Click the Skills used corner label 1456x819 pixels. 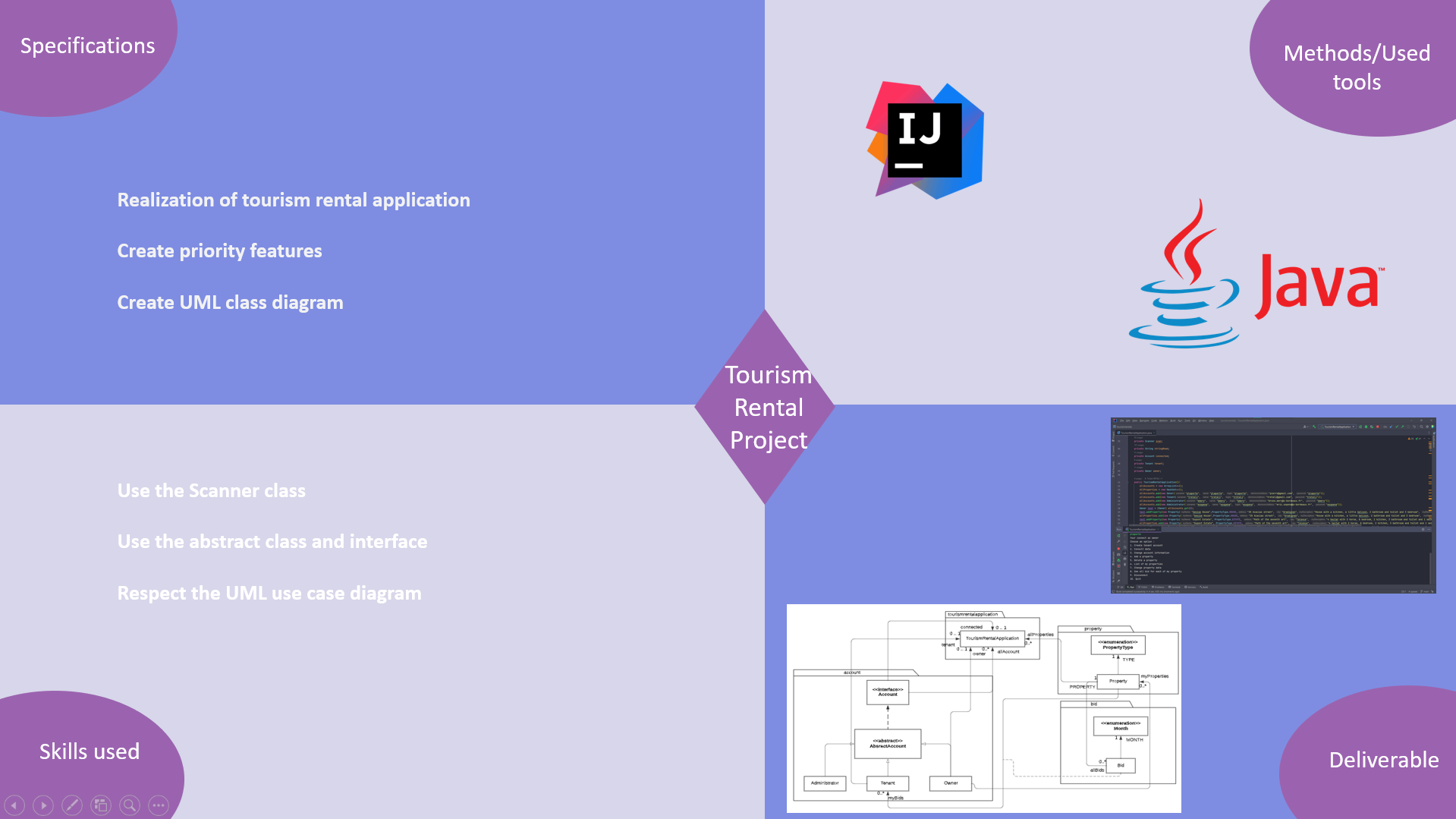tap(90, 751)
